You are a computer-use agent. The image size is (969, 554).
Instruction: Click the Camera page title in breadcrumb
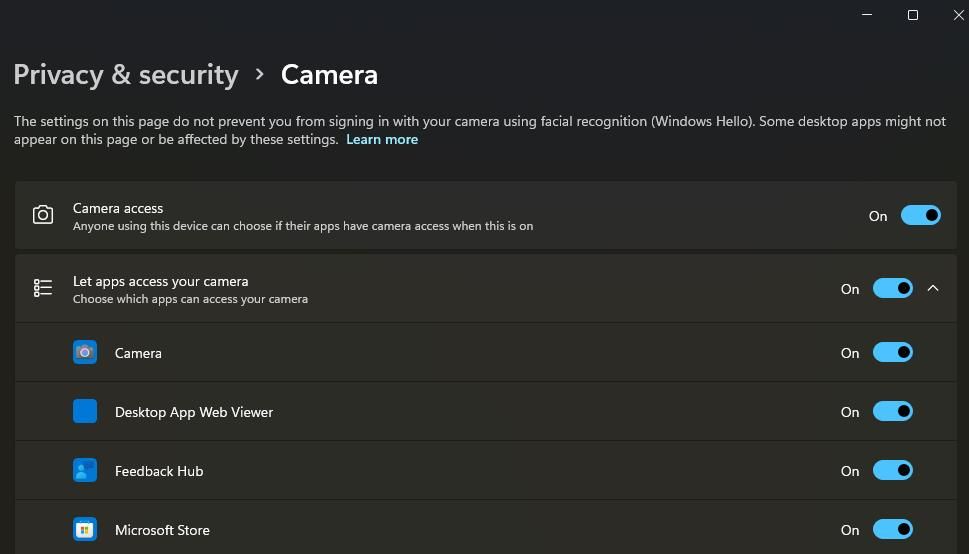coord(329,75)
